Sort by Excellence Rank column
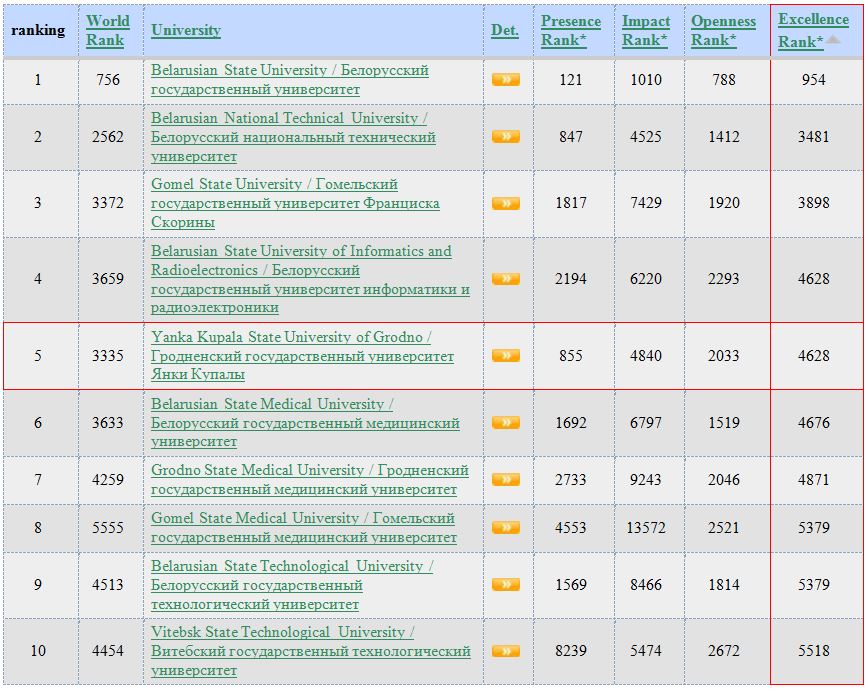 813,30
